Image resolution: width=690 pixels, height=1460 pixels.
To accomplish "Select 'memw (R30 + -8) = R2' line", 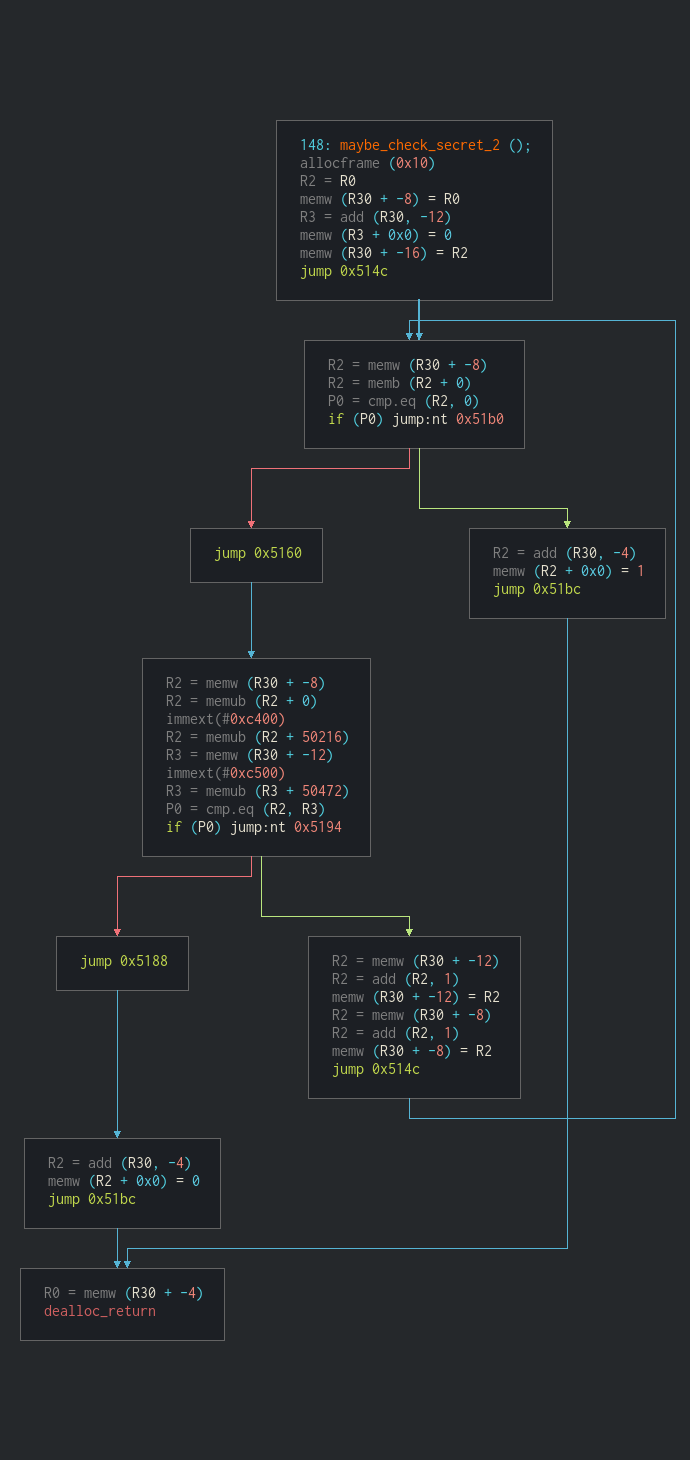I will [411, 1051].
